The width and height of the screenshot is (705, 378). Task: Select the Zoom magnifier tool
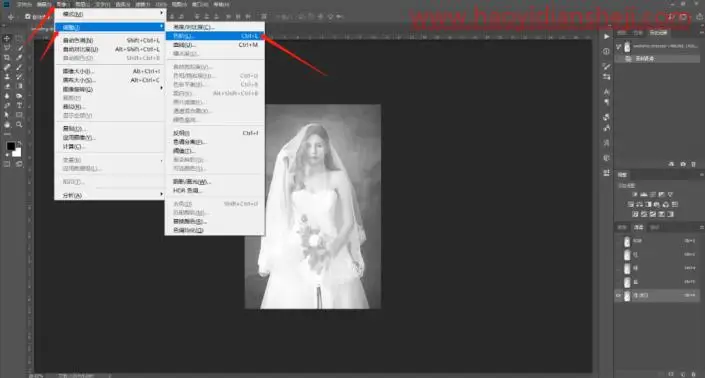[19, 125]
